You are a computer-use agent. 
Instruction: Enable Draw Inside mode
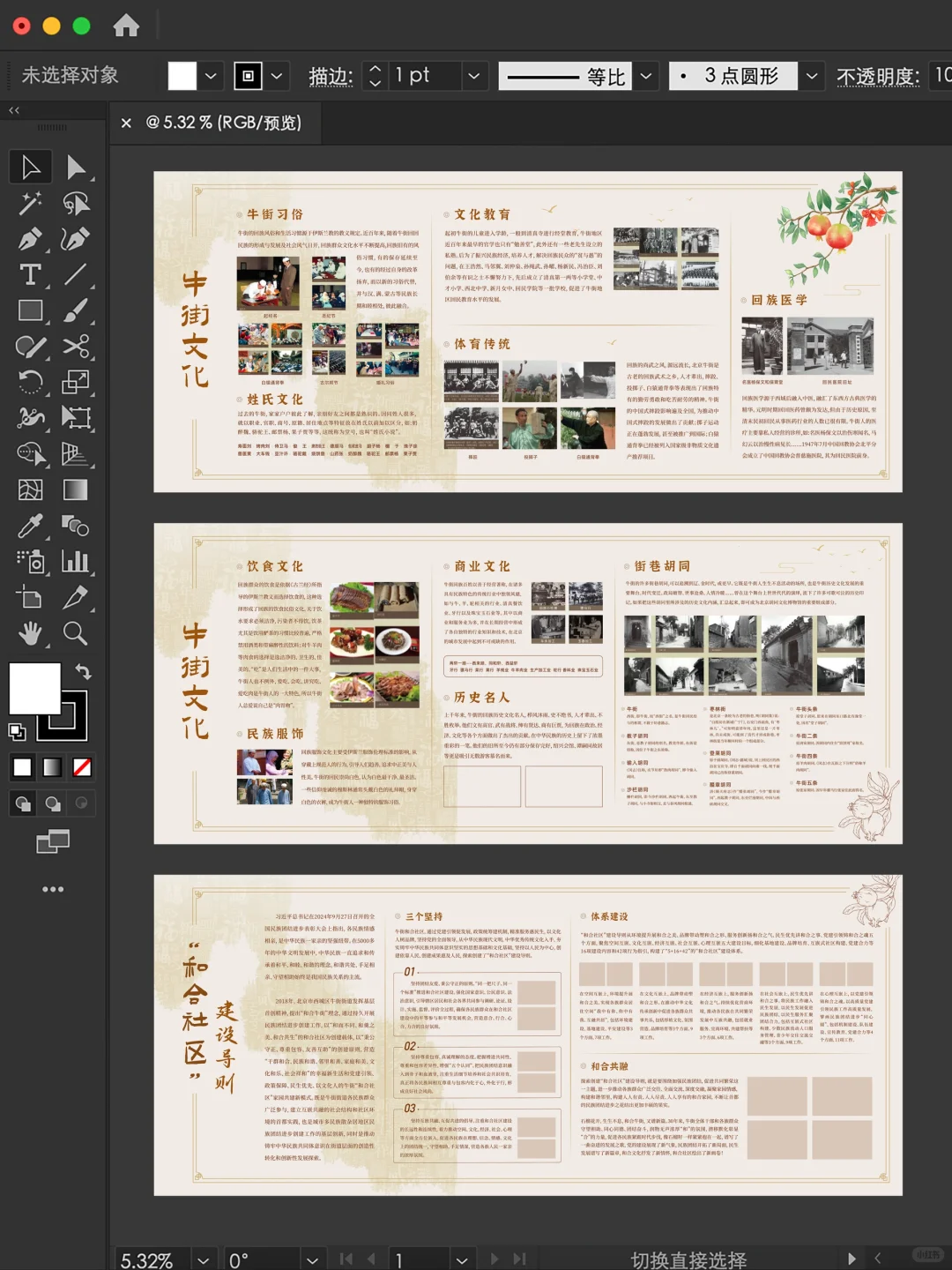pos(82,803)
